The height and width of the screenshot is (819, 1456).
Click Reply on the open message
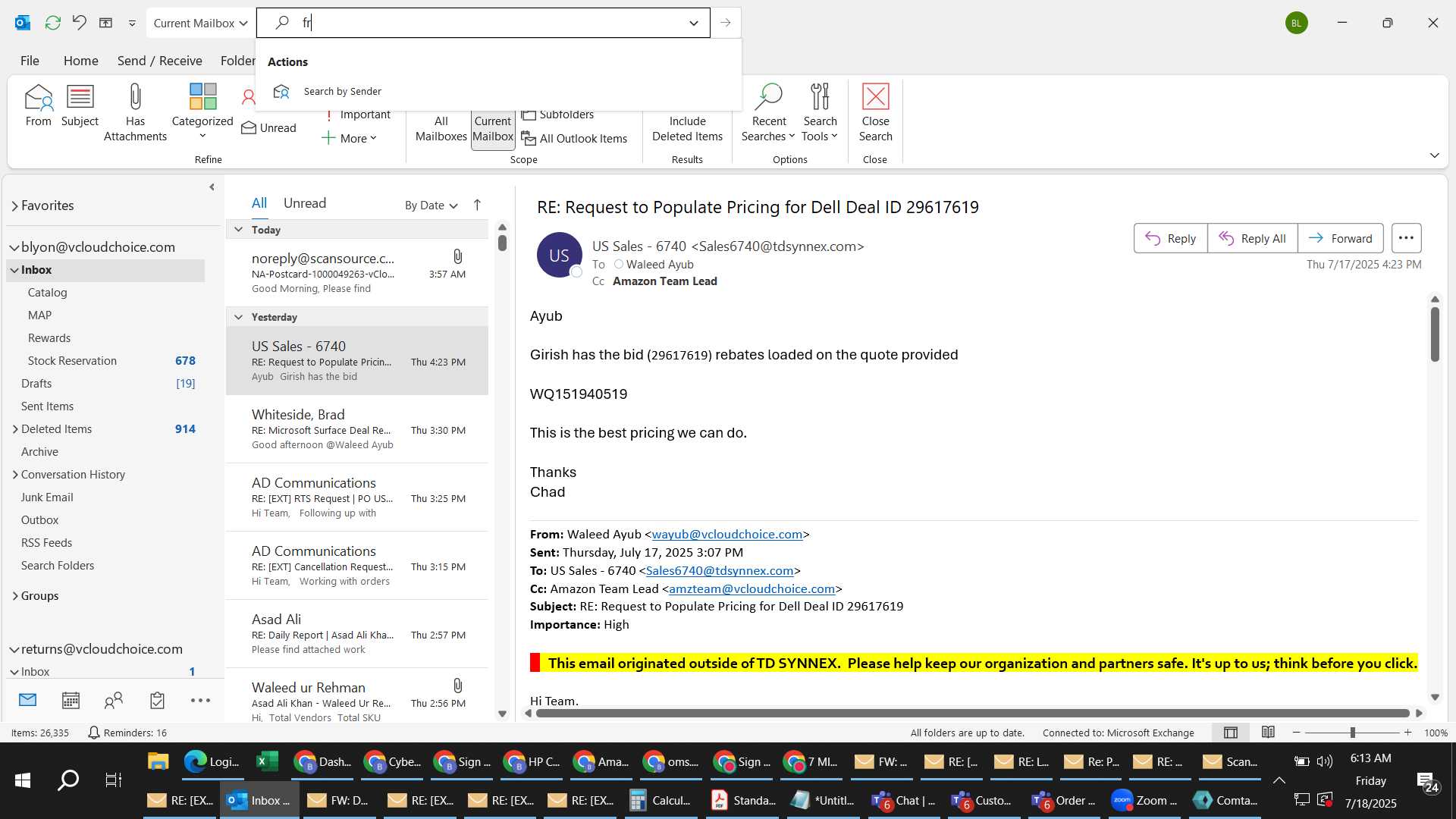click(x=1170, y=238)
